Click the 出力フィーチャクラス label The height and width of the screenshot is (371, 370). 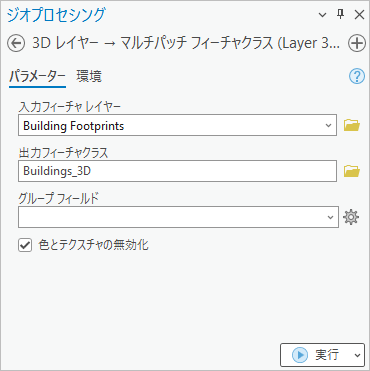63,153
